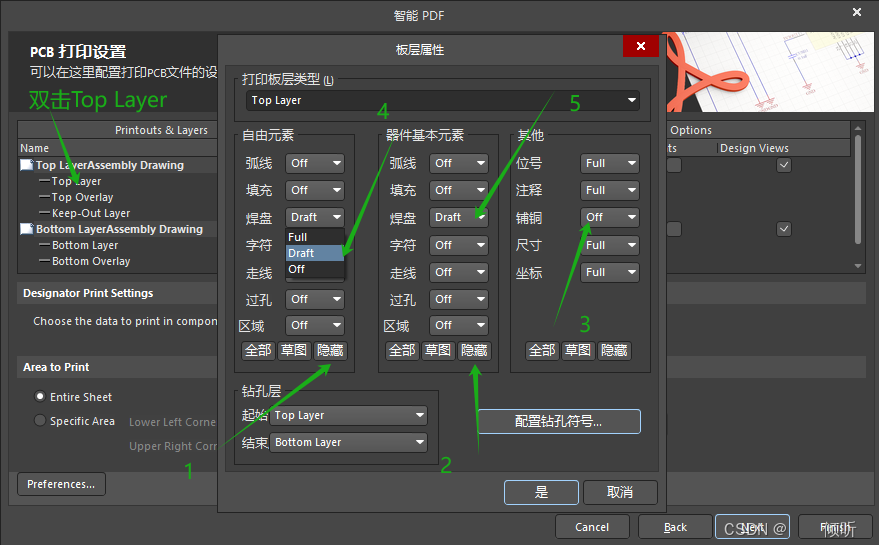Open 器件基本元素 过孔 dropdown
The image size is (879, 545).
point(459,299)
